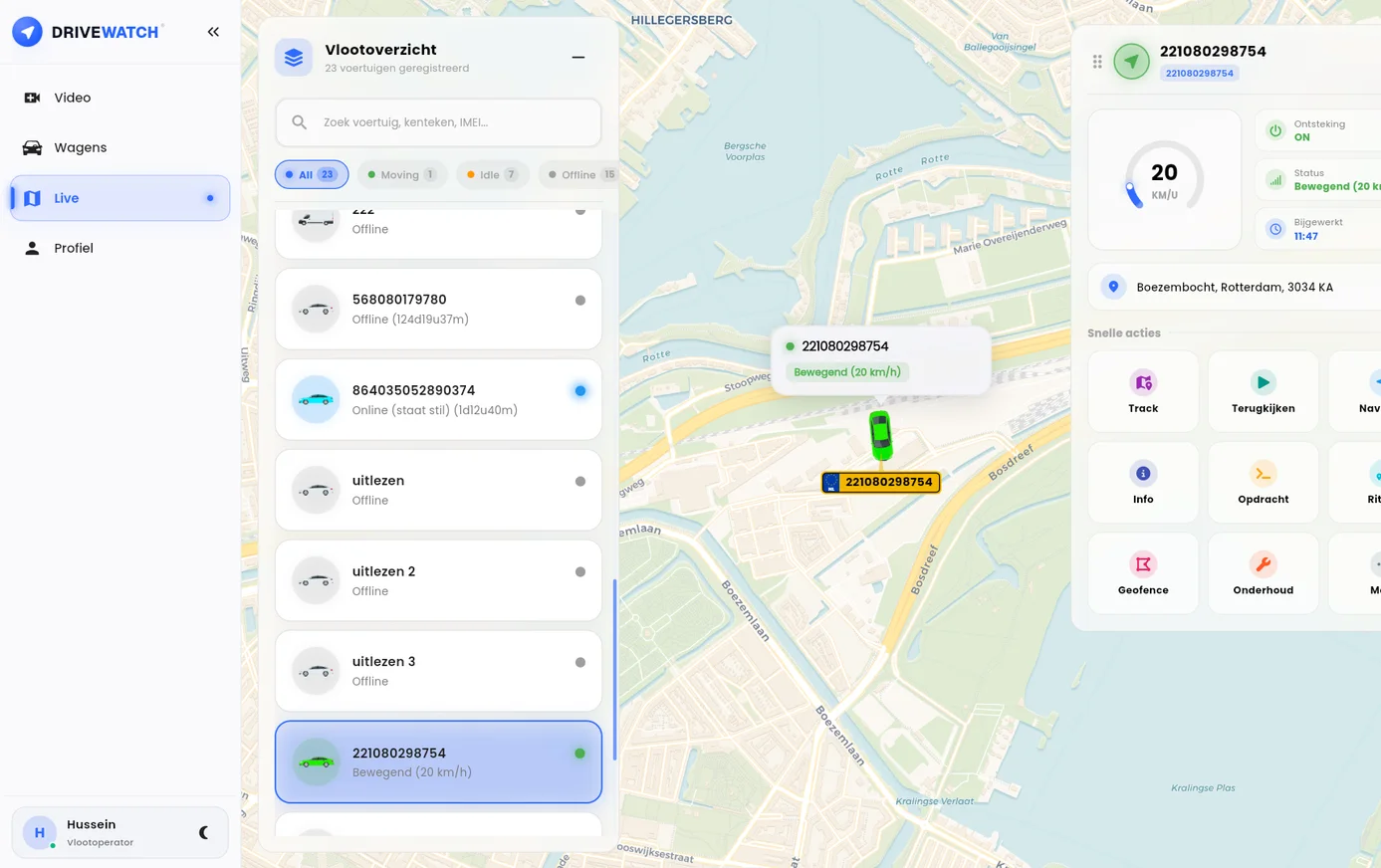Click the Hussein Vlootoperator profile card
Image resolution: width=1381 pixels, height=868 pixels.
(x=119, y=832)
